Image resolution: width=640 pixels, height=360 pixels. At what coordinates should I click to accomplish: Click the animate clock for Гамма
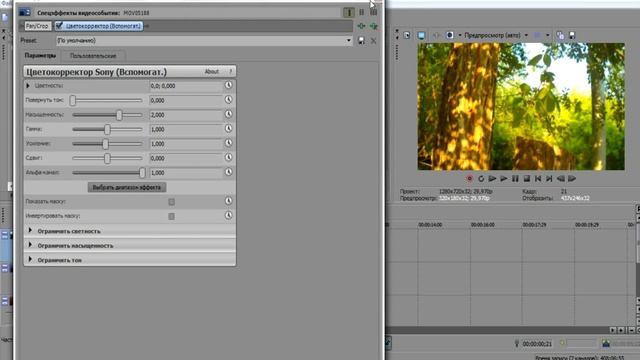pyautogui.click(x=228, y=129)
